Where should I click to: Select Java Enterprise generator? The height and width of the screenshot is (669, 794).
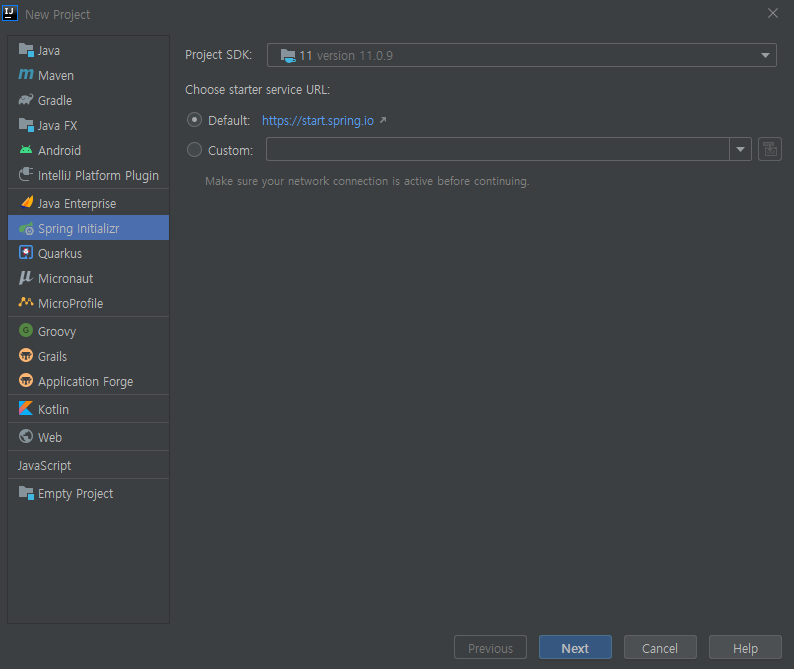89,204
